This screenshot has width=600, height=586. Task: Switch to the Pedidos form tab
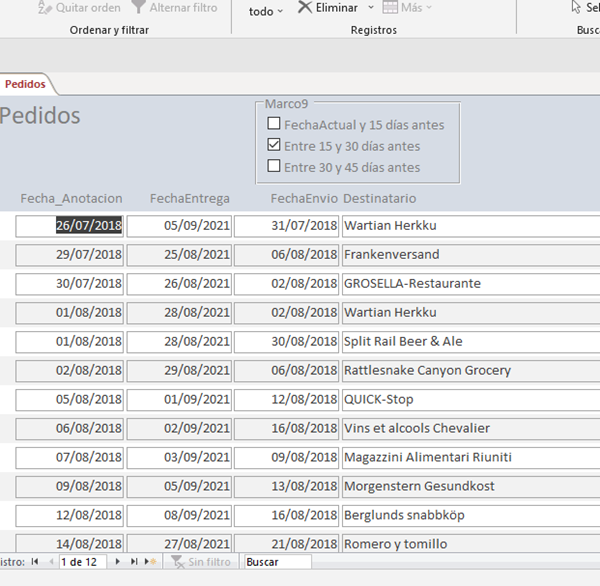point(25,84)
